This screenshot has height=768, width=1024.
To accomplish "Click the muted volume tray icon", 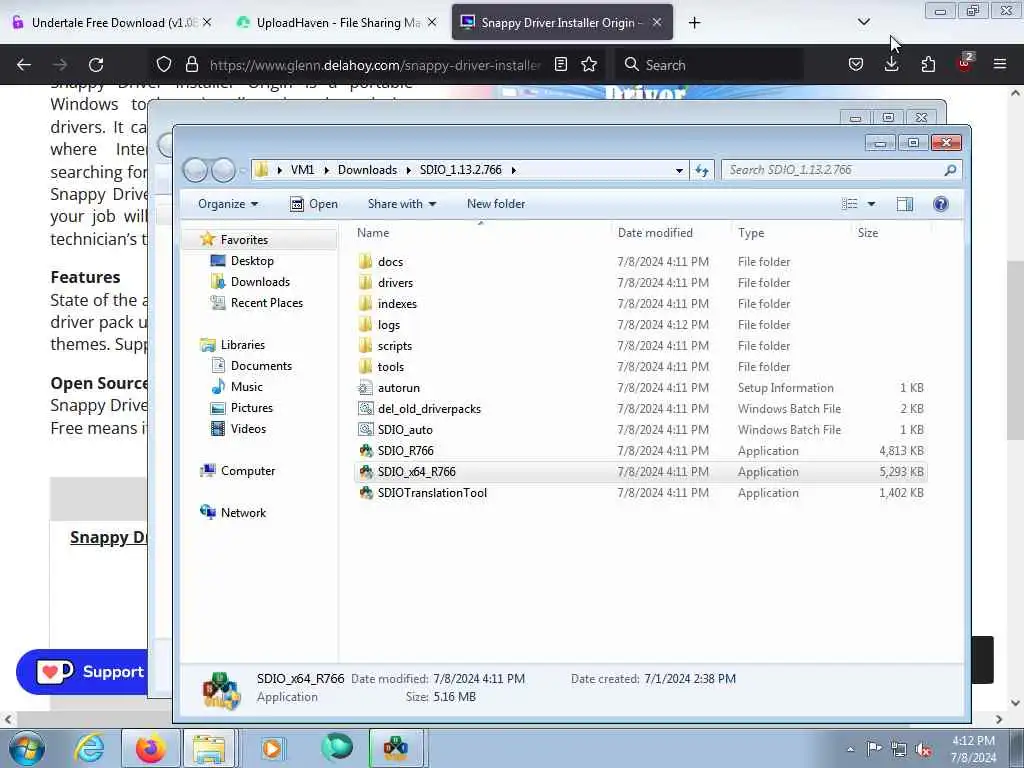I will (923, 749).
